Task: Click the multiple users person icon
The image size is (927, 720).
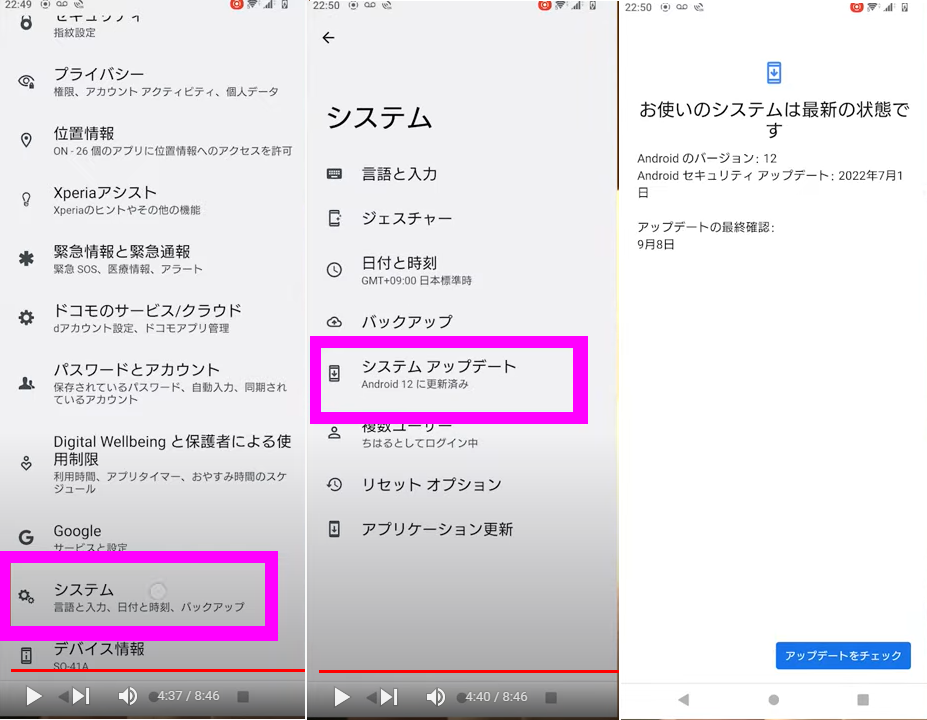Action: 334,433
